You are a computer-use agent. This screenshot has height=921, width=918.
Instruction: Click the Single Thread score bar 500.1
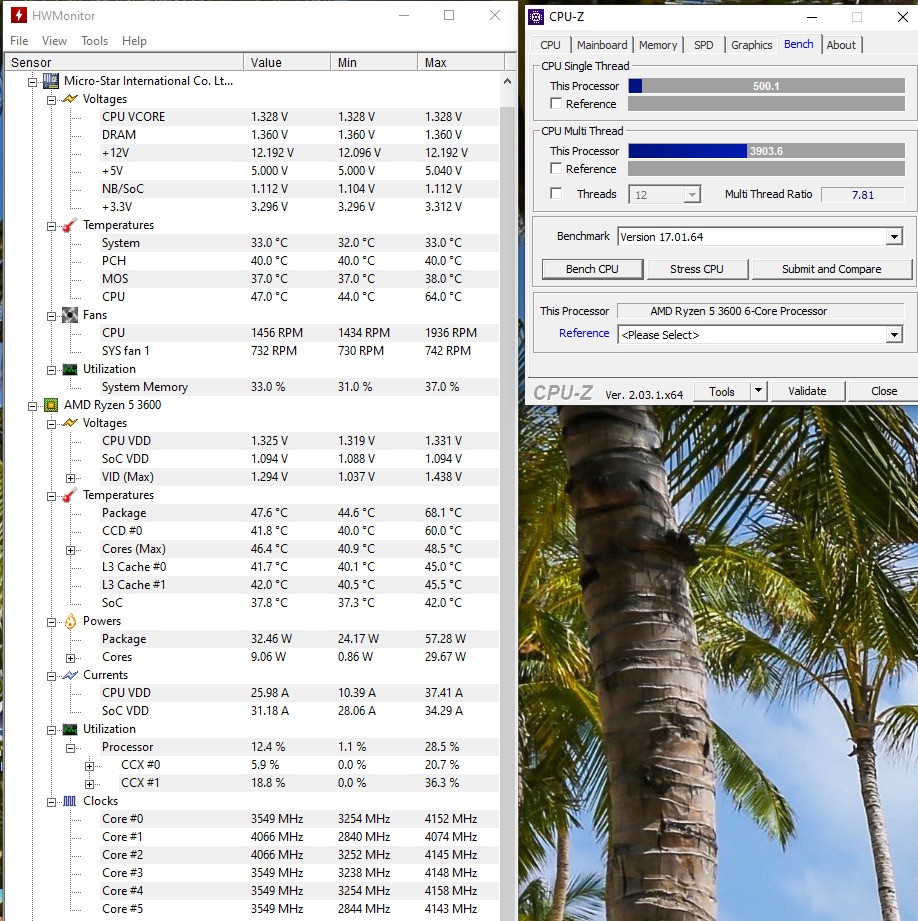pos(766,86)
